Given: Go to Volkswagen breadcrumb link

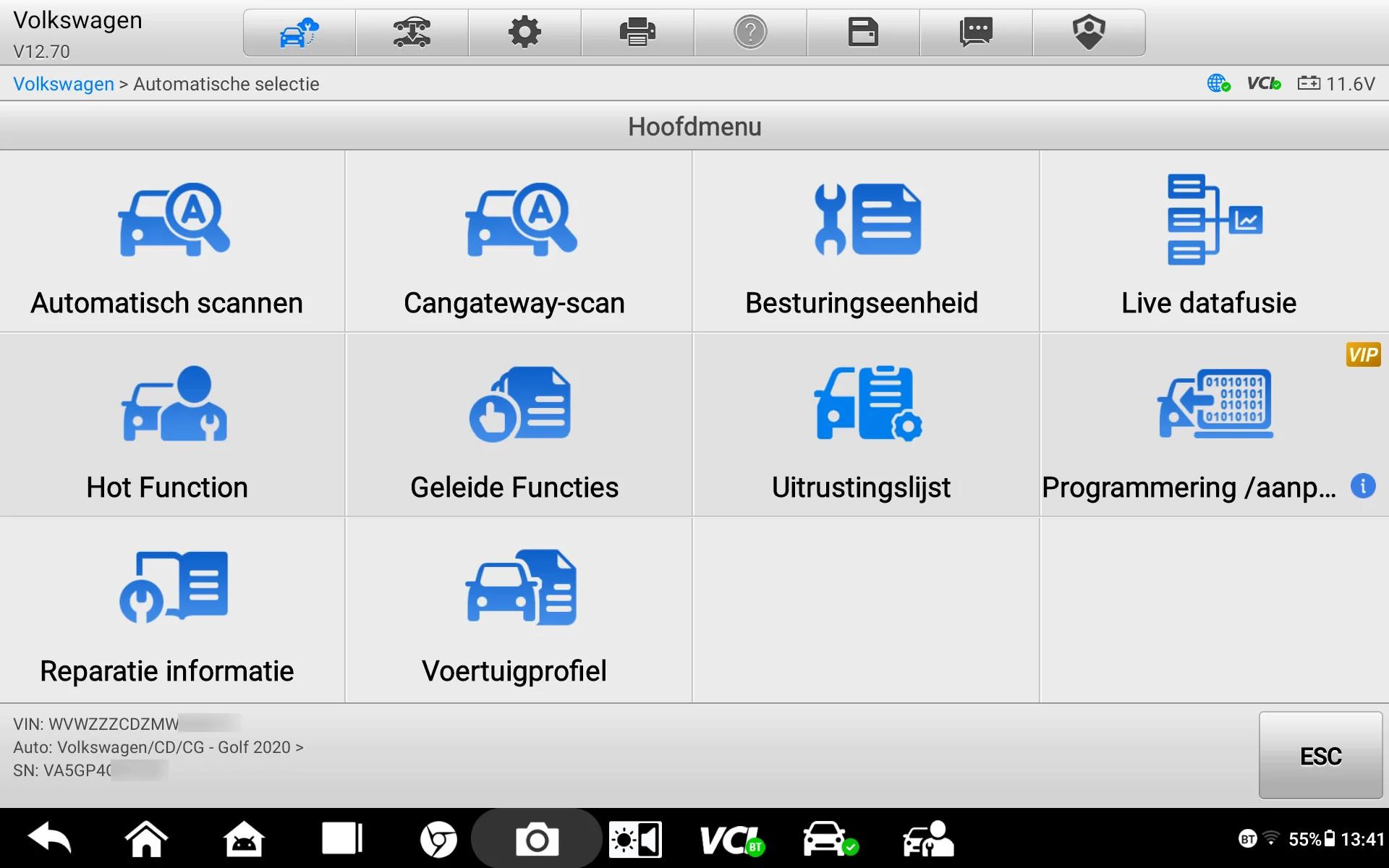Looking at the screenshot, I should (x=64, y=84).
